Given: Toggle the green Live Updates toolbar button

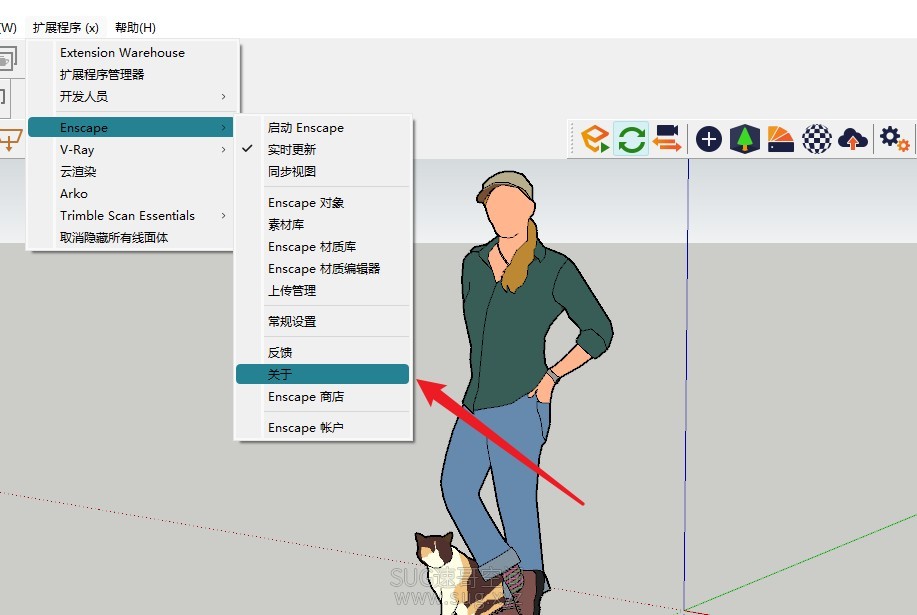Looking at the screenshot, I should tap(632, 139).
